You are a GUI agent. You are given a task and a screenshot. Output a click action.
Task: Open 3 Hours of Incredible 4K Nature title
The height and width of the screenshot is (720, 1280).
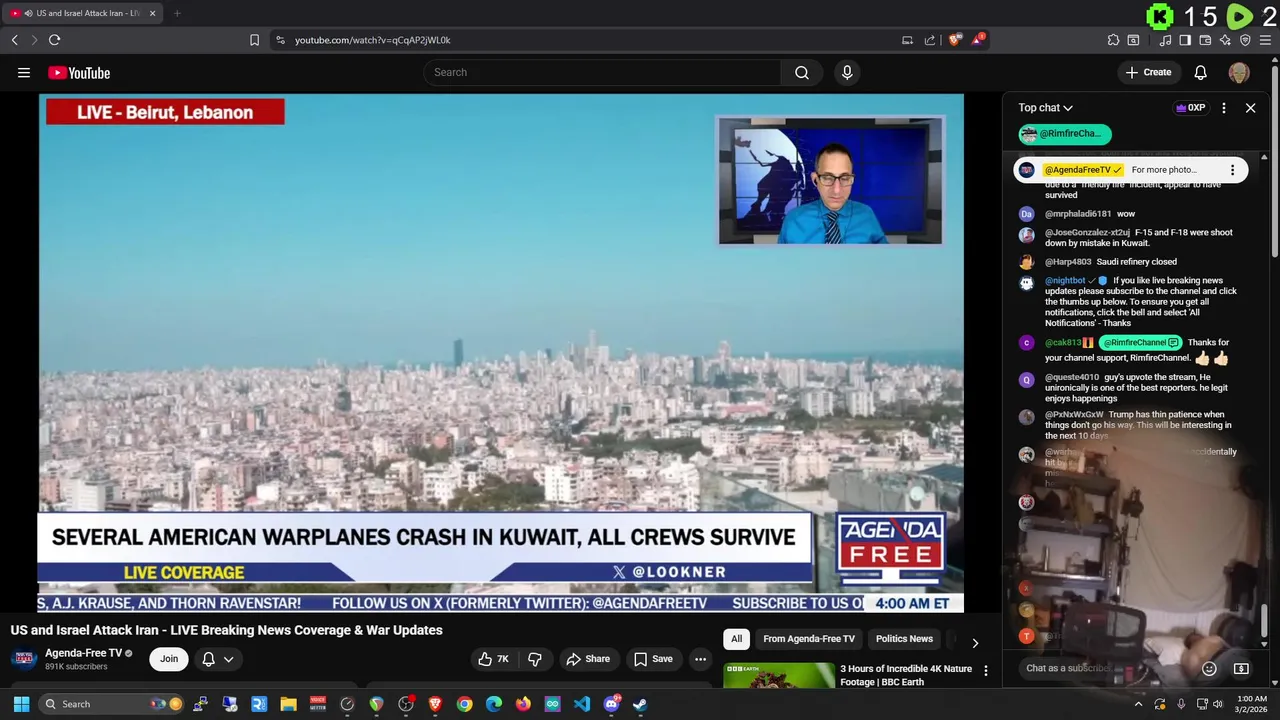coord(906,675)
